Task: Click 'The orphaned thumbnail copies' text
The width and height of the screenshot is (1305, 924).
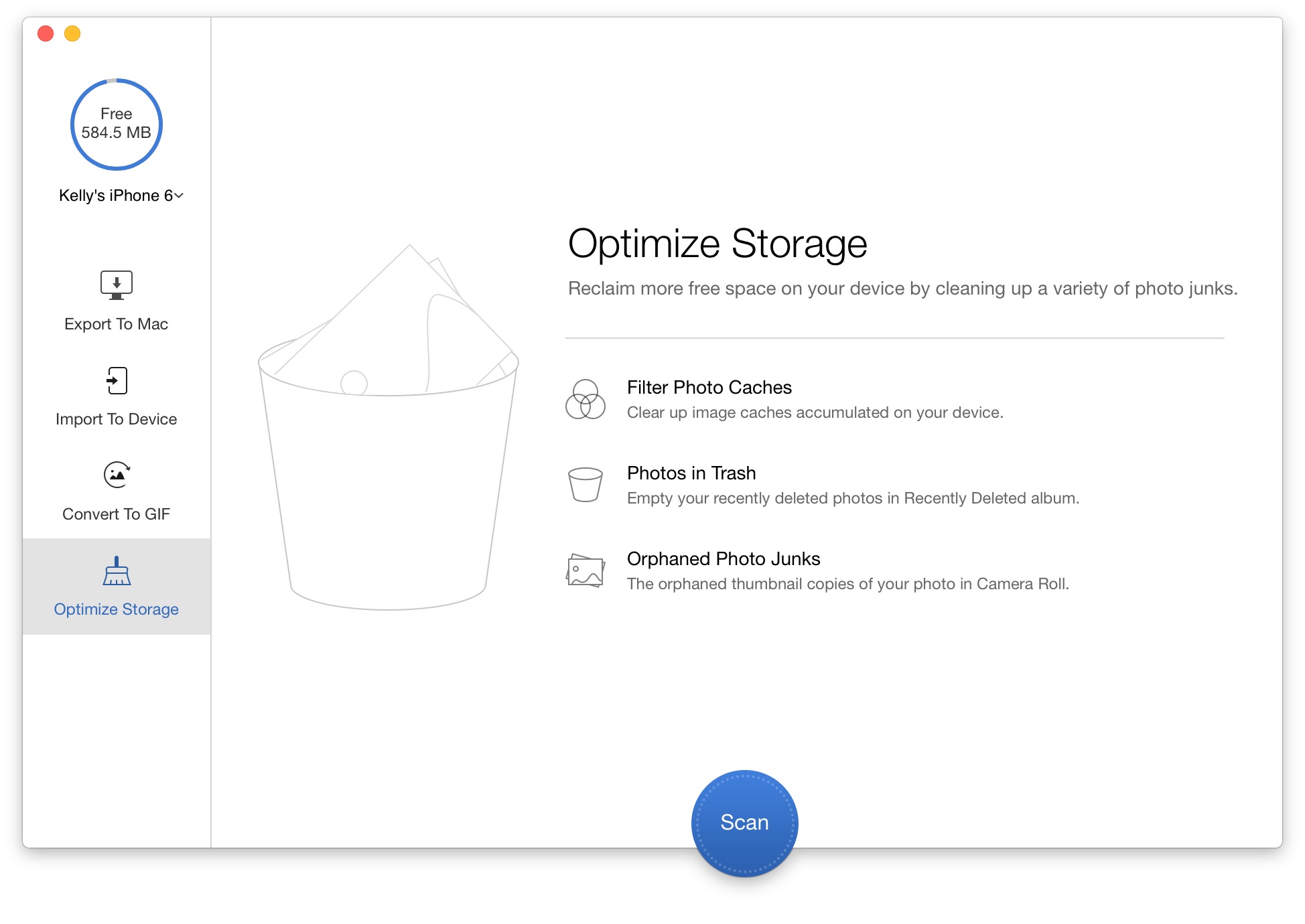Action: [x=848, y=584]
